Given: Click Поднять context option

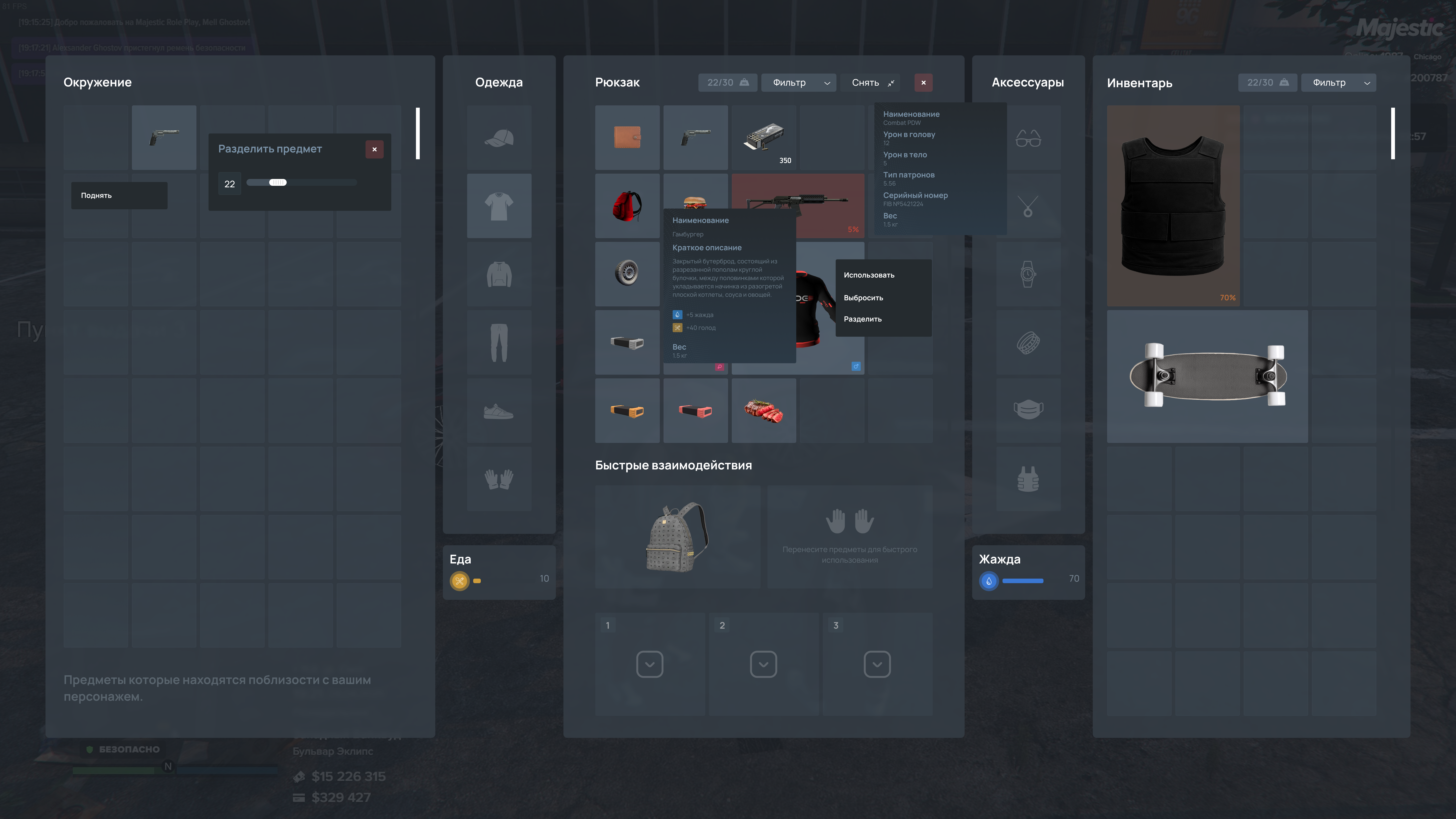Looking at the screenshot, I should (x=119, y=196).
